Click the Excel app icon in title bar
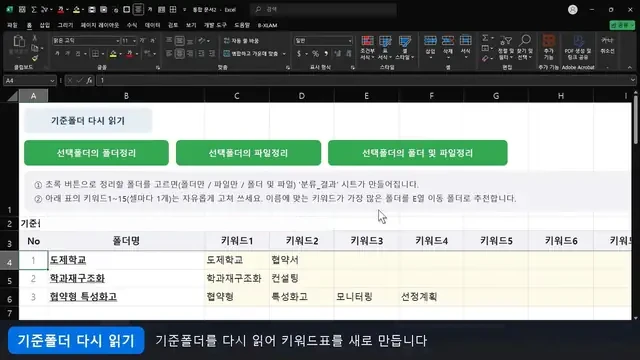Screen dimensions: 640x360 click(9, 9)
